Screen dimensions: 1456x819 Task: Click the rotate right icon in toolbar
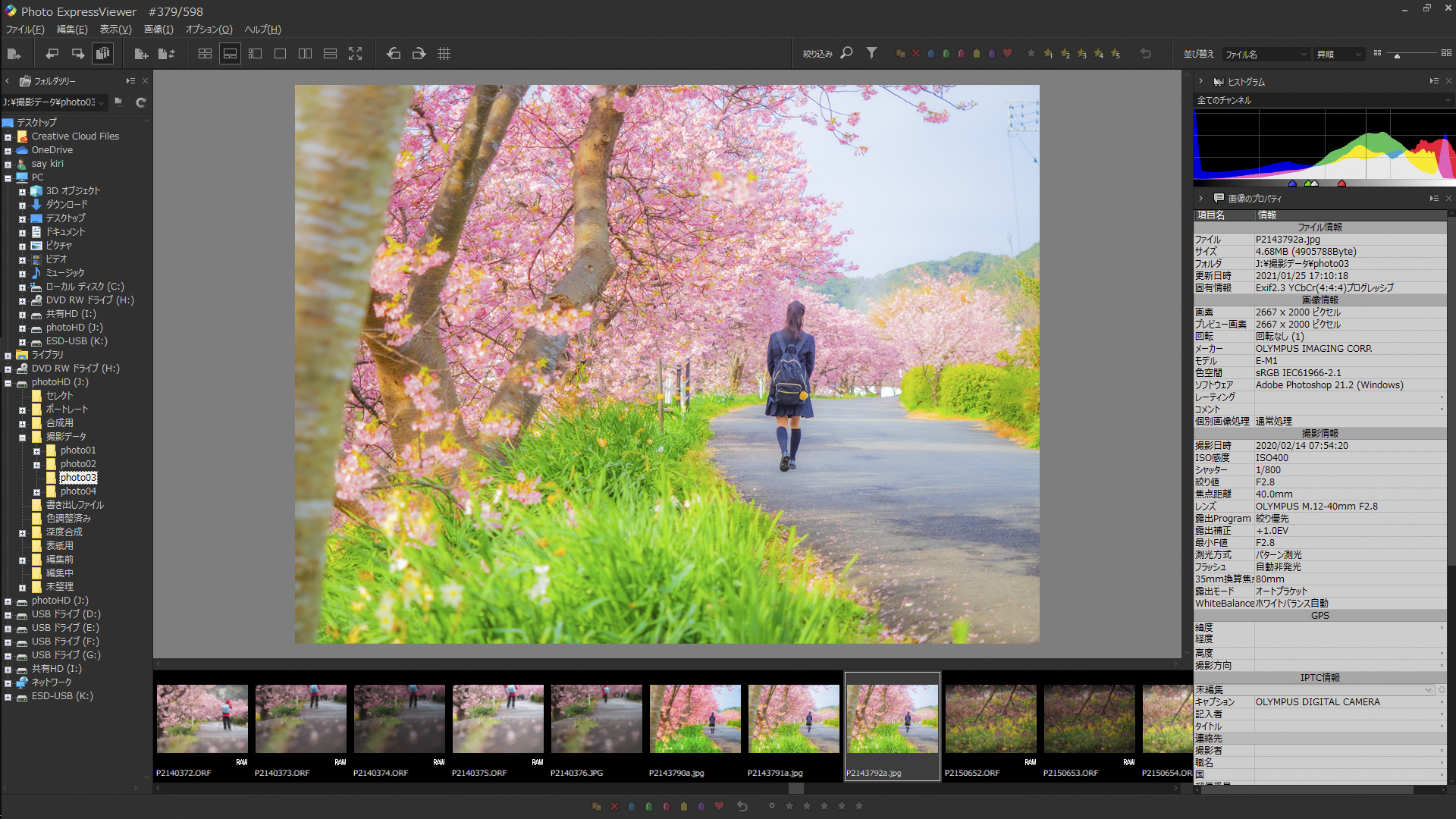(x=419, y=54)
